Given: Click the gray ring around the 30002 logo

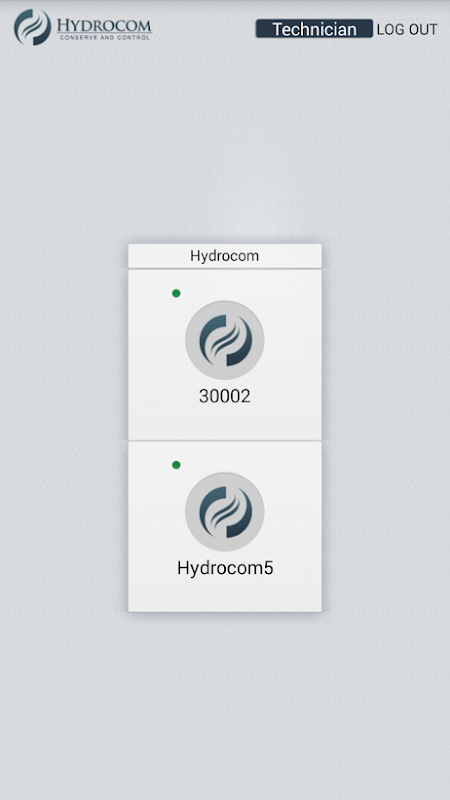Looking at the screenshot, I should click(x=192, y=340).
